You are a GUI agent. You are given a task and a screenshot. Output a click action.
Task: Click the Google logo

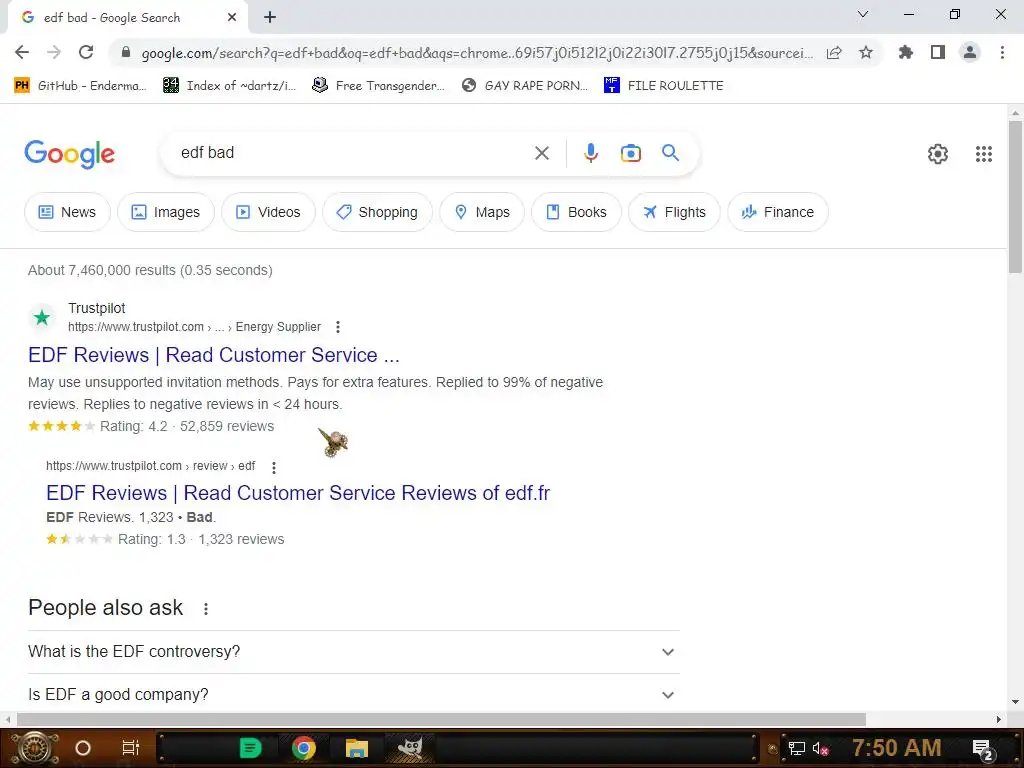[x=69, y=153]
